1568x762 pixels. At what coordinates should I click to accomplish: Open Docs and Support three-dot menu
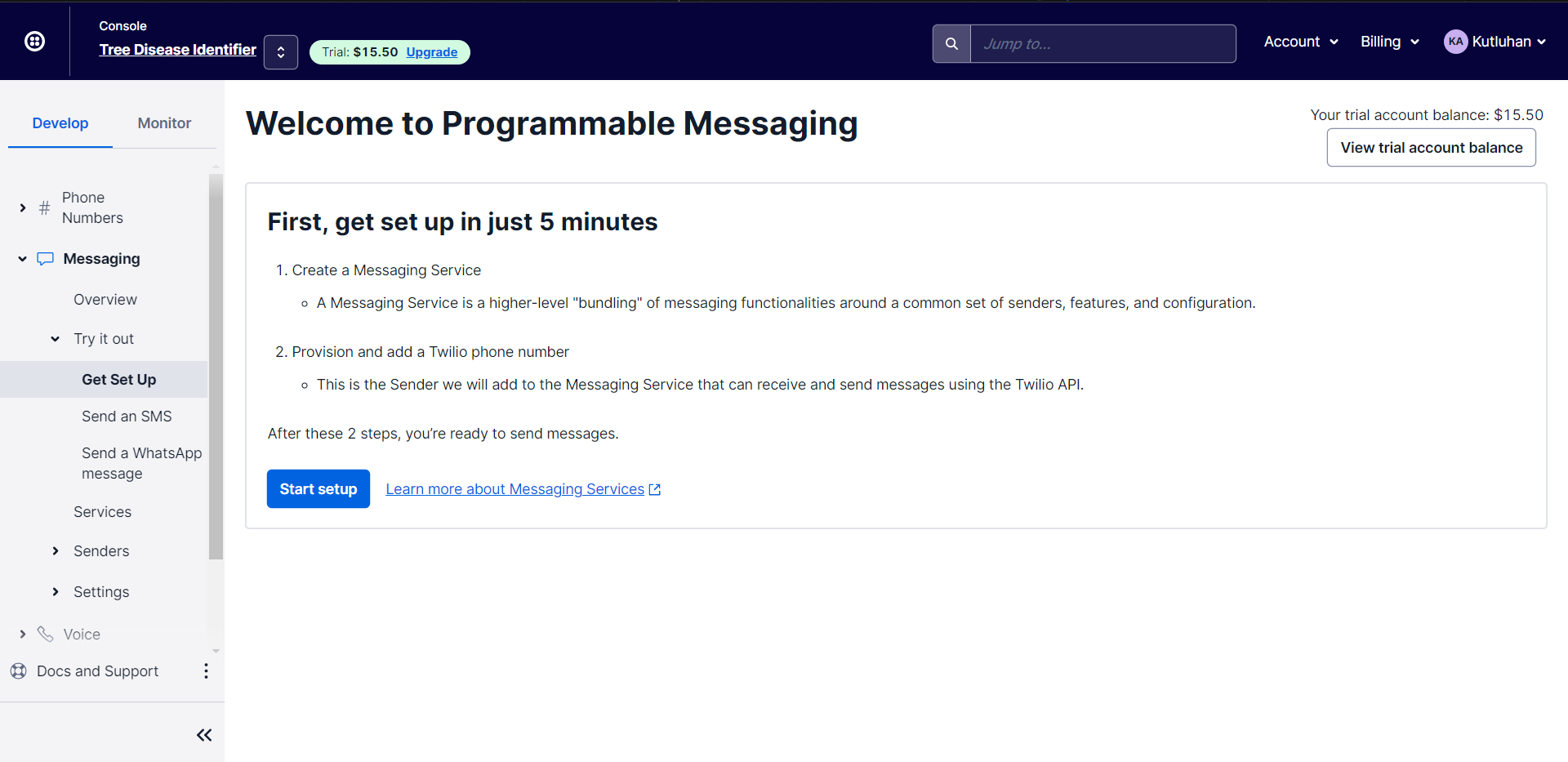(x=206, y=671)
